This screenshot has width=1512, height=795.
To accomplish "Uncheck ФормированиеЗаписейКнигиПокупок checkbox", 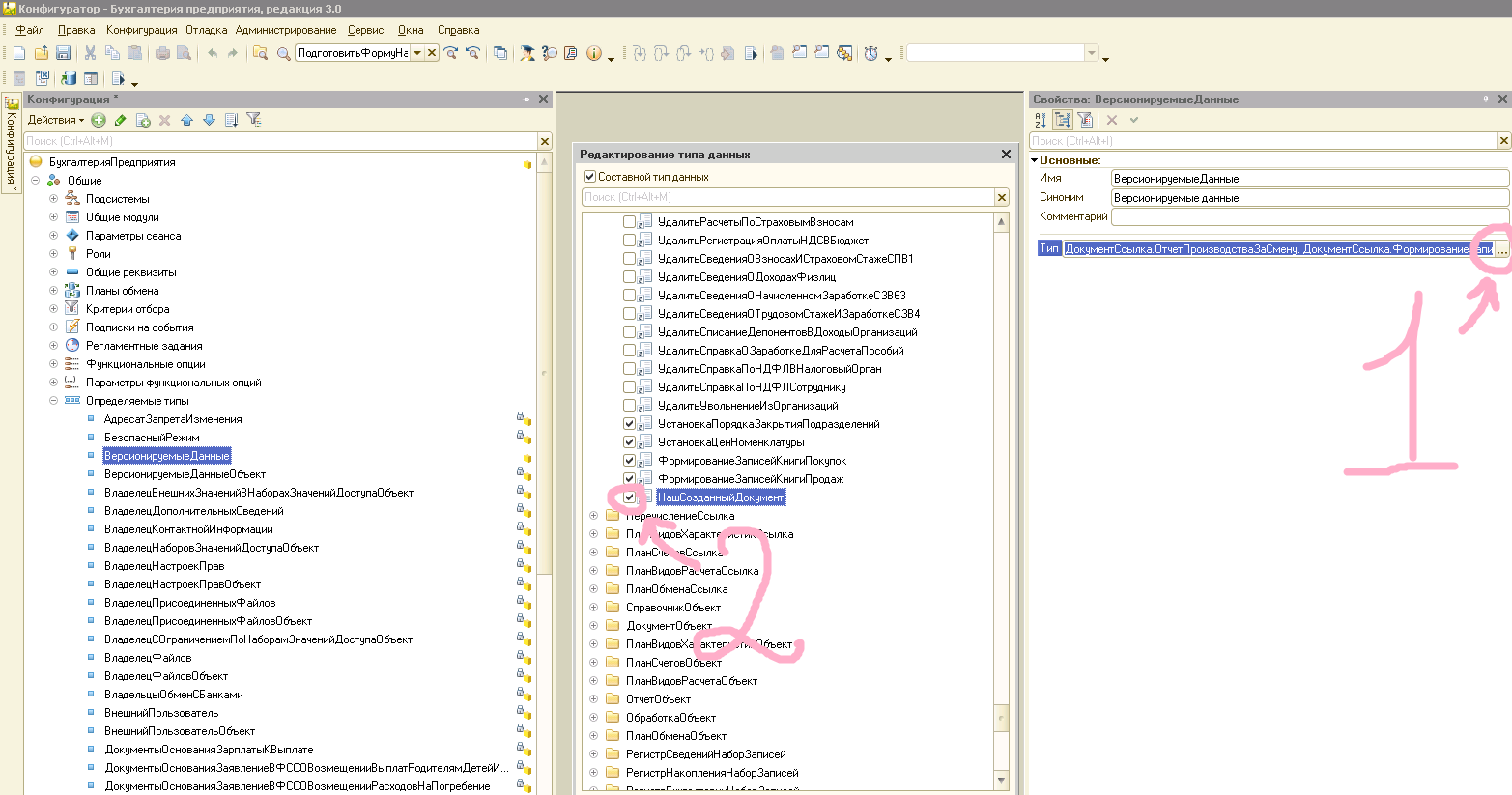I will point(630,461).
